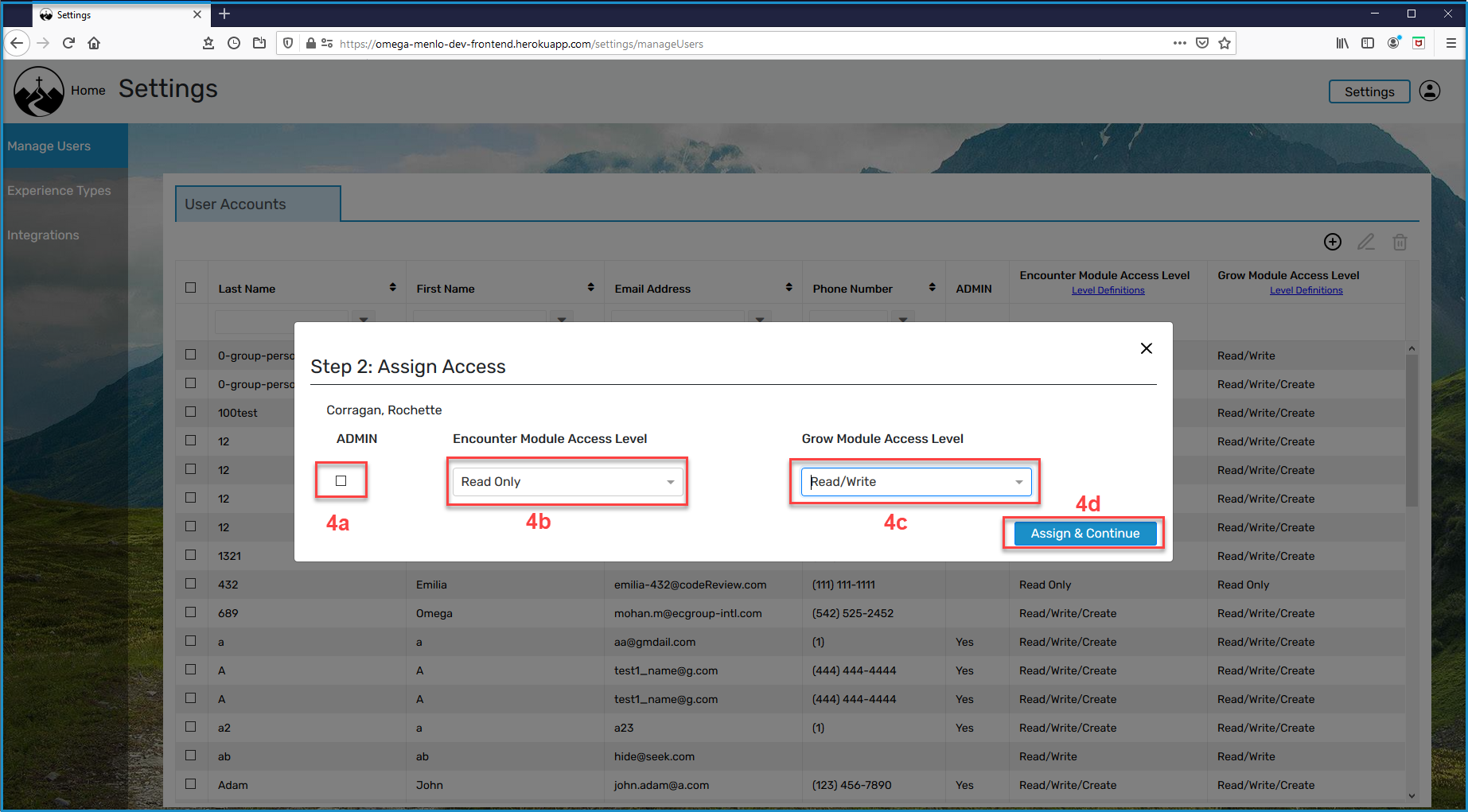1468x812 pixels.
Task: Click email john.adam@a.com cell
Action: [x=661, y=785]
